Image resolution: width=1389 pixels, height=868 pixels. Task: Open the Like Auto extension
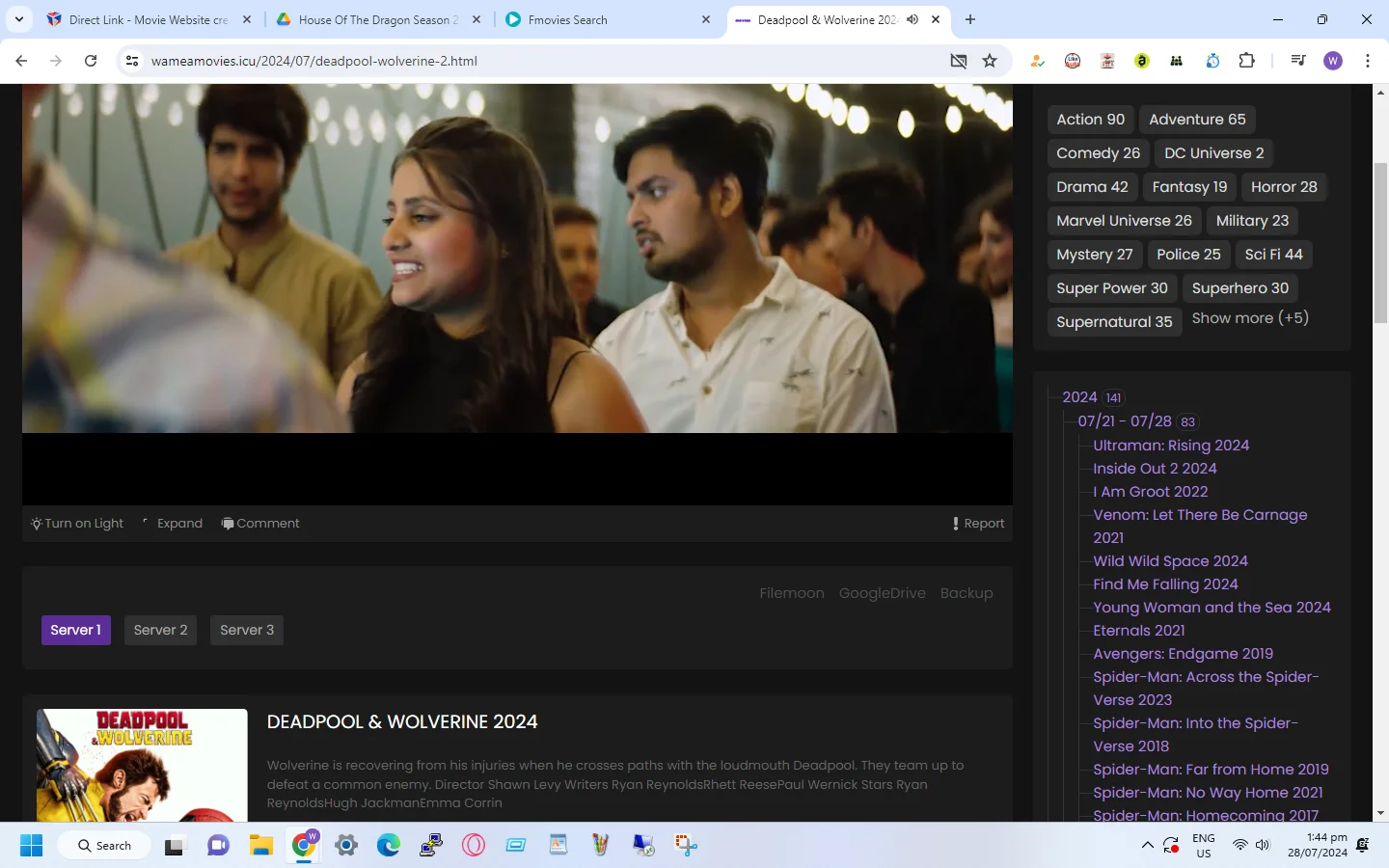[x=1073, y=61]
